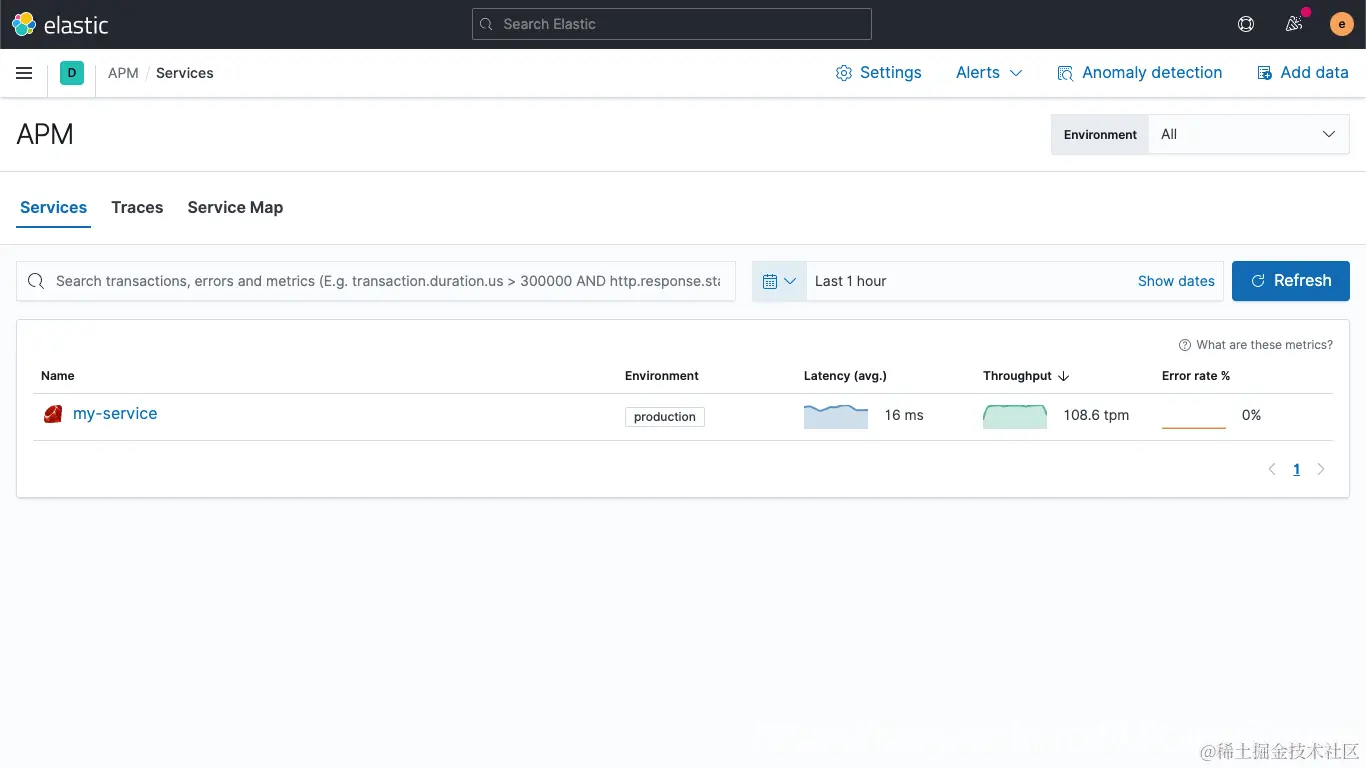The height and width of the screenshot is (768, 1366).
Task: Click the Error rate % column header
Action: tap(1196, 376)
